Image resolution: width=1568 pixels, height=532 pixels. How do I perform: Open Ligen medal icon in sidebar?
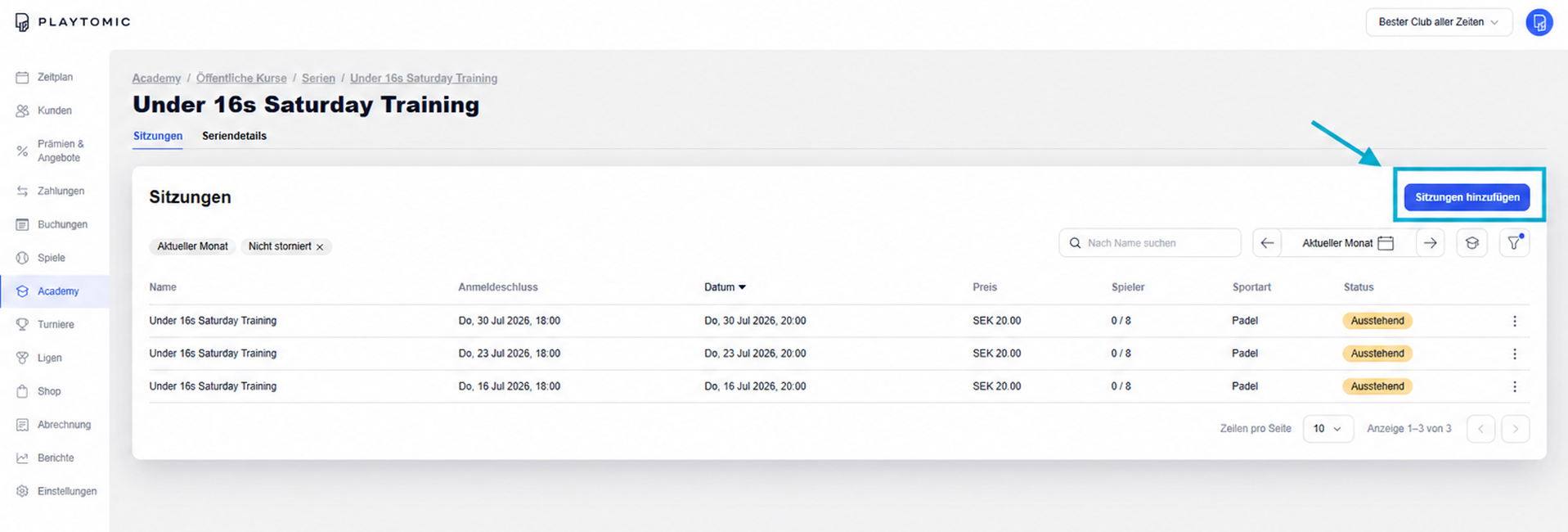[22, 358]
